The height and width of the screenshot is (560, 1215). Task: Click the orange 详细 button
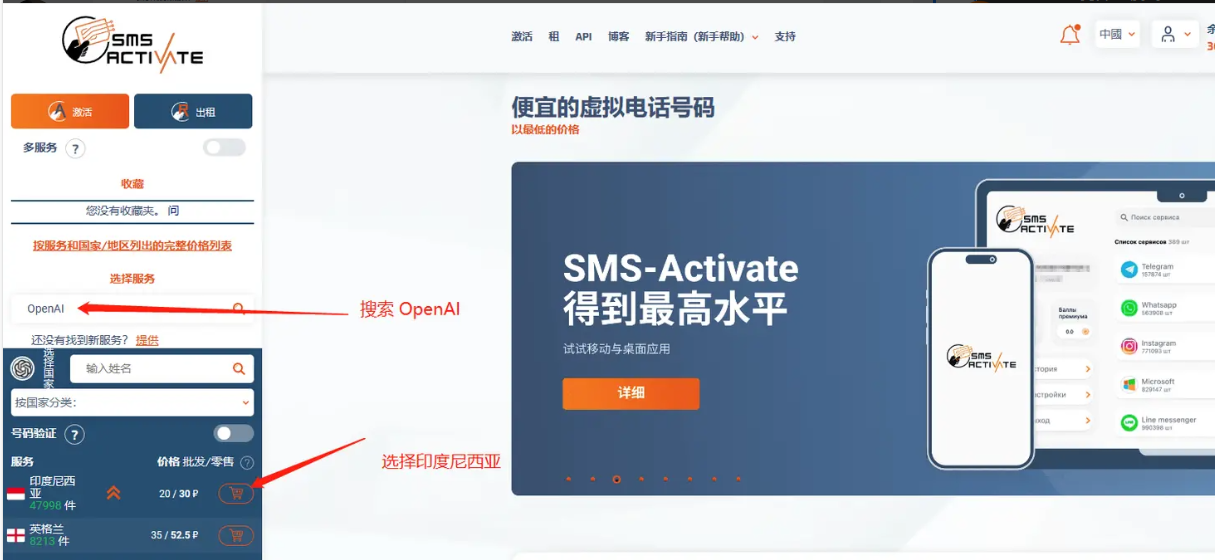point(631,393)
